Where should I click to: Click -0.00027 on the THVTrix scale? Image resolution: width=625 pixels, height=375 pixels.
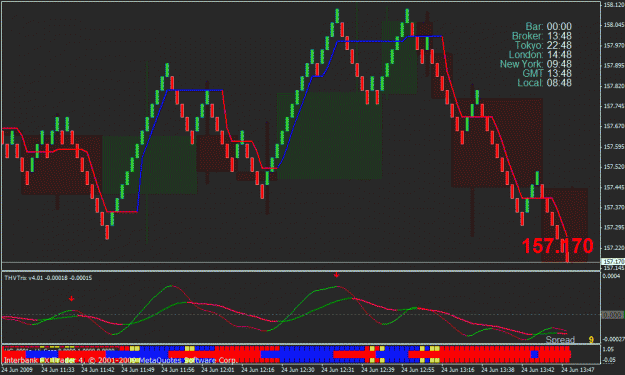coord(613,340)
